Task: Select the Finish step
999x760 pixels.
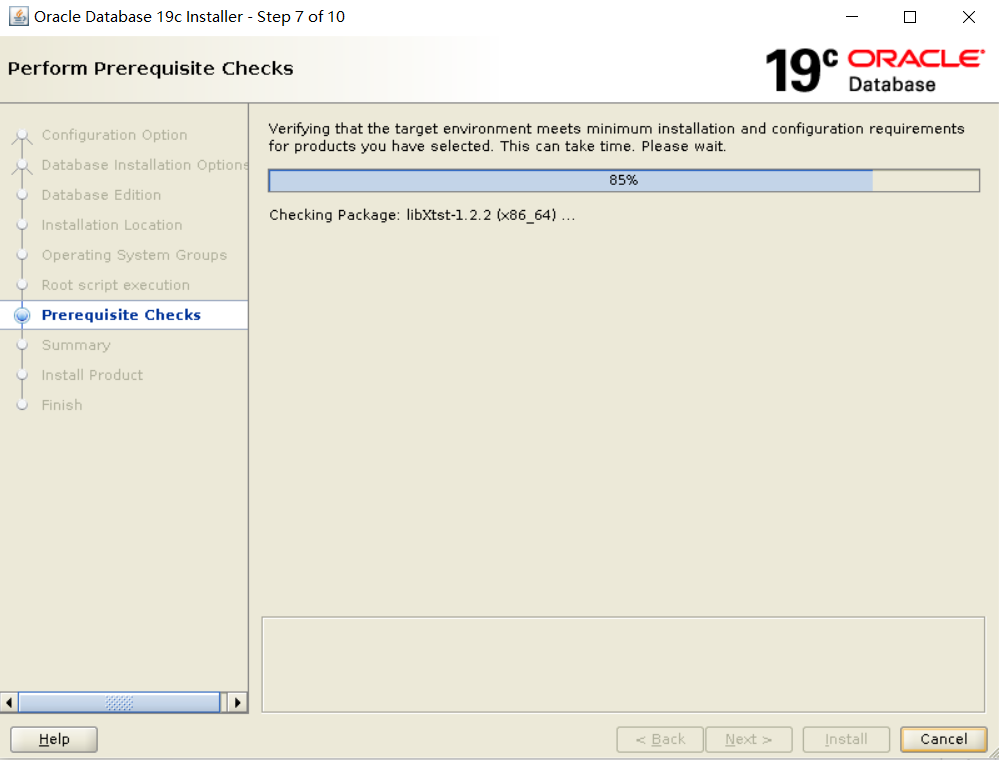Action: pyautogui.click(x=62, y=405)
